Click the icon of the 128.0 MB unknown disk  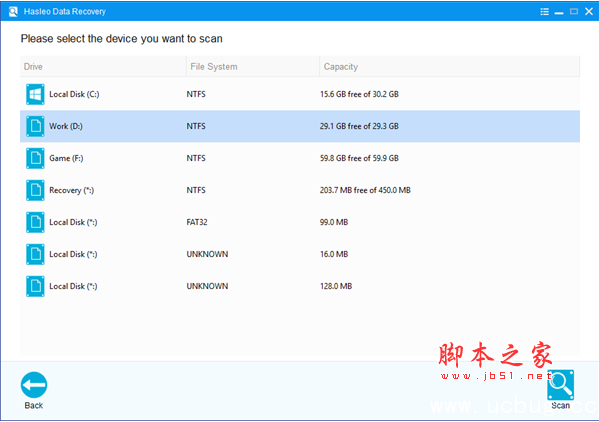35,286
